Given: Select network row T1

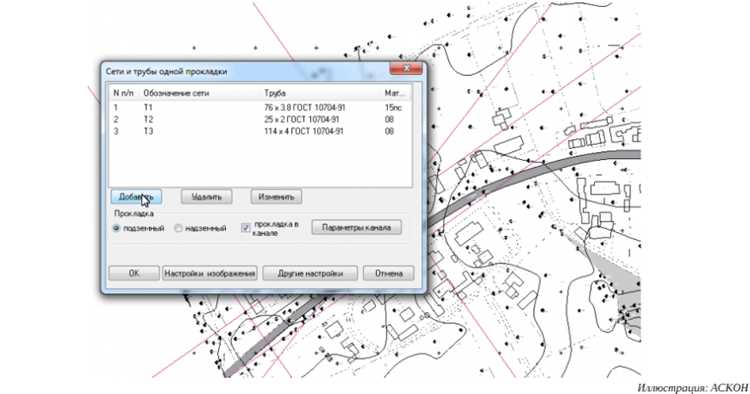Looking at the screenshot, I should click(x=260, y=108).
